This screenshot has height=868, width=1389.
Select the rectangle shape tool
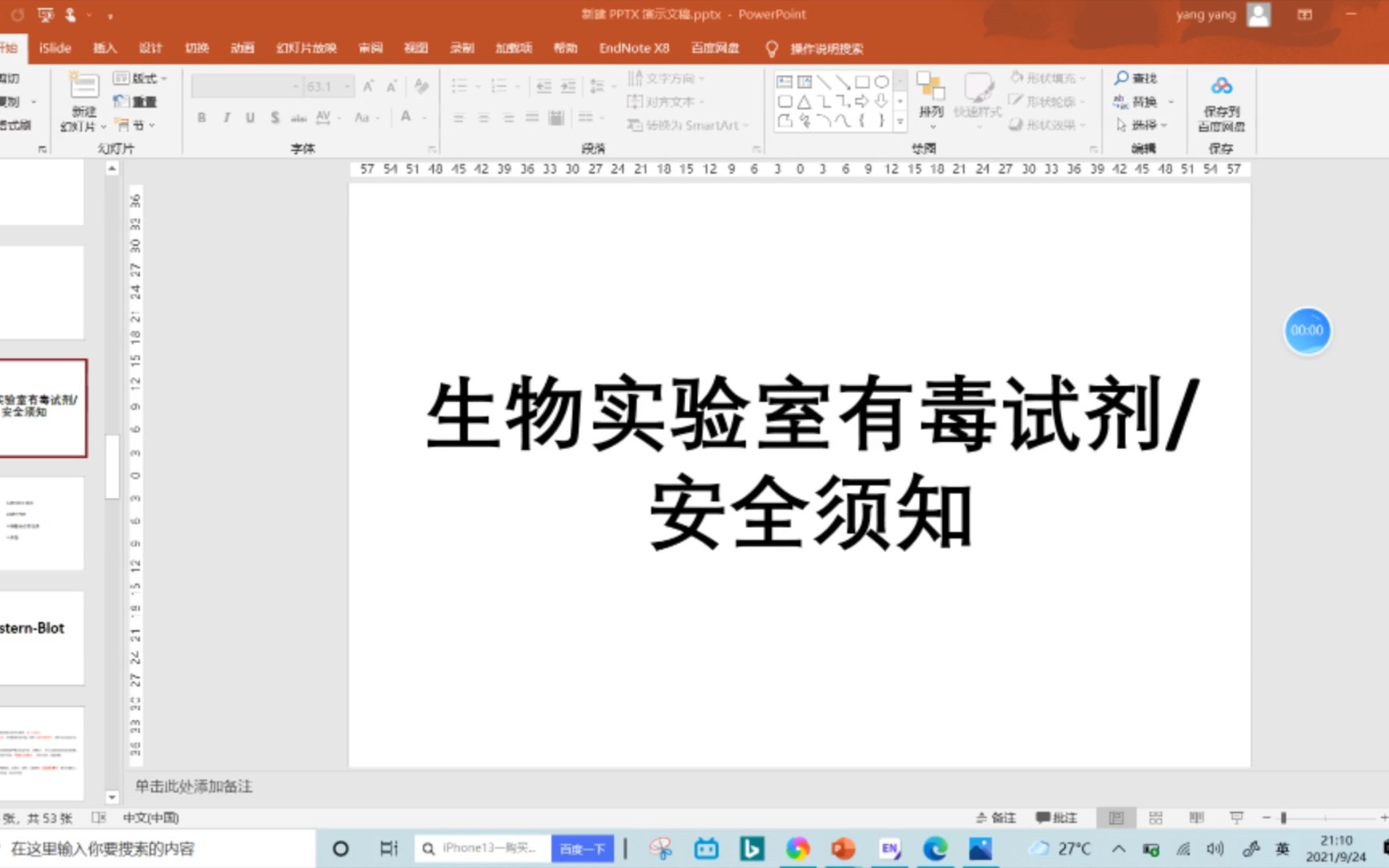(x=861, y=81)
